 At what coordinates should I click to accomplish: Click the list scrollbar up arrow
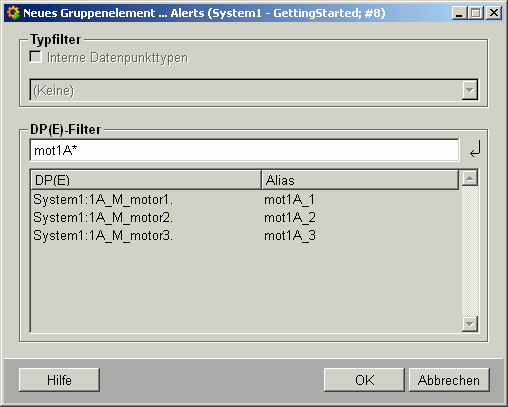point(470,178)
